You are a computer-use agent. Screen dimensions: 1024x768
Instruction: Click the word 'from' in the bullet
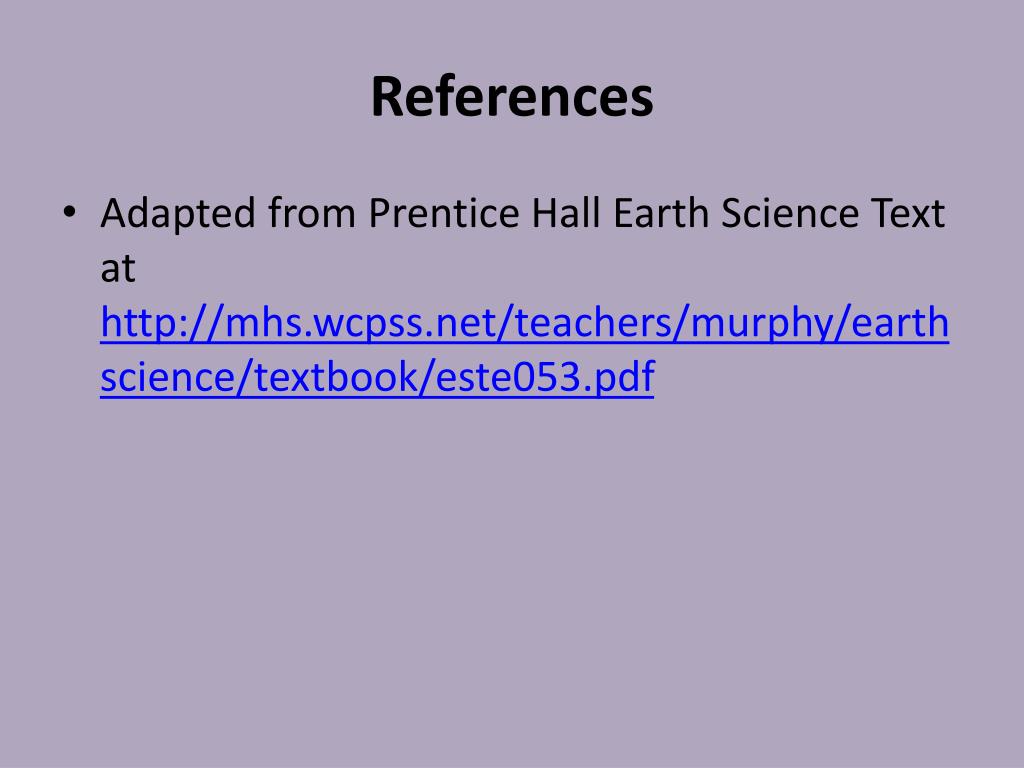312,212
